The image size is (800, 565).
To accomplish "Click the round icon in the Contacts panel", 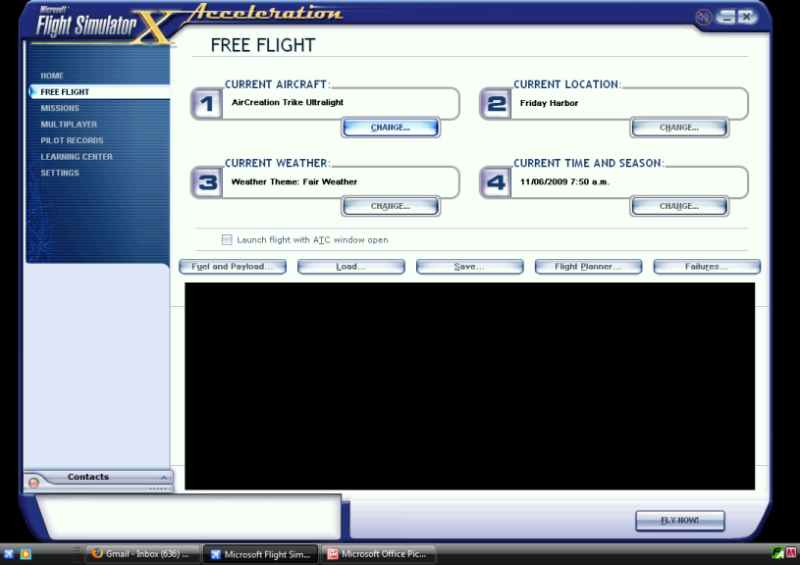I will point(34,482).
